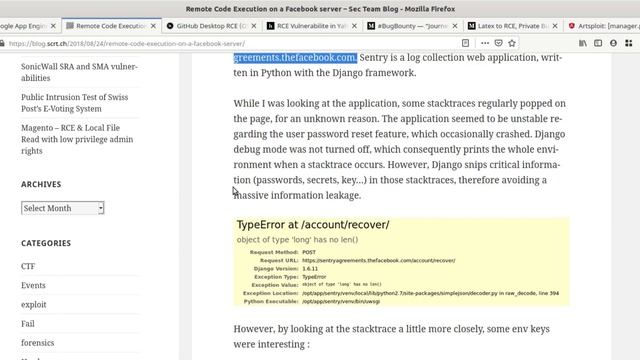This screenshot has height=360, width=640.
Task: Open SonicWall SRA and SMA vulnerabilities post
Action: tap(79, 72)
